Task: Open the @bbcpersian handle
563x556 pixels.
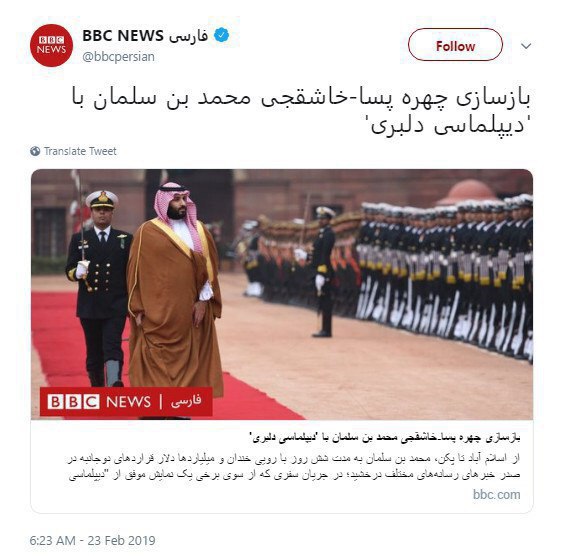Action: (x=118, y=57)
